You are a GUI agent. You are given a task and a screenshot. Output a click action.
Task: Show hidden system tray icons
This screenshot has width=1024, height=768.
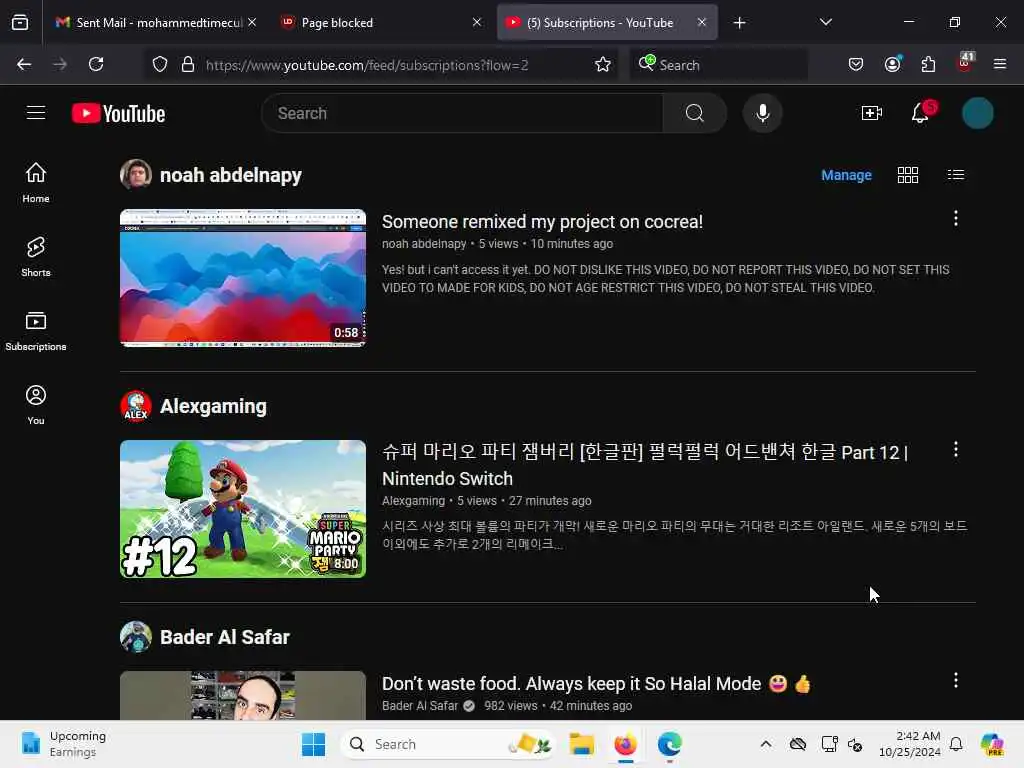pyautogui.click(x=765, y=744)
